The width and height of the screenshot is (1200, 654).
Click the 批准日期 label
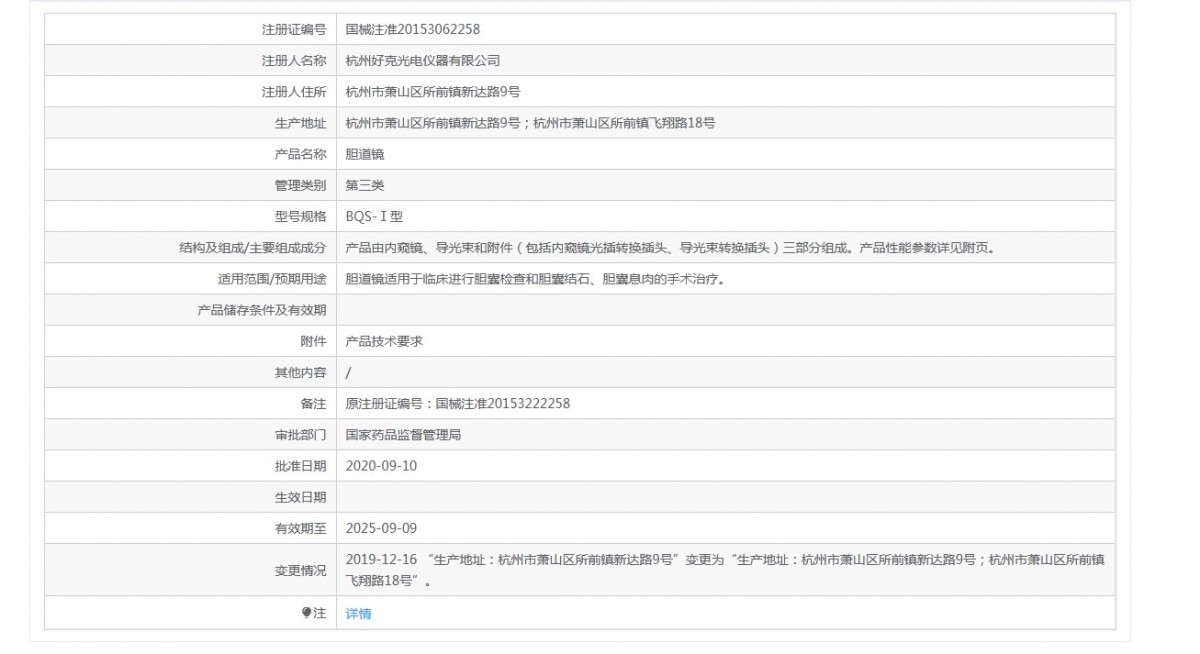click(x=301, y=465)
